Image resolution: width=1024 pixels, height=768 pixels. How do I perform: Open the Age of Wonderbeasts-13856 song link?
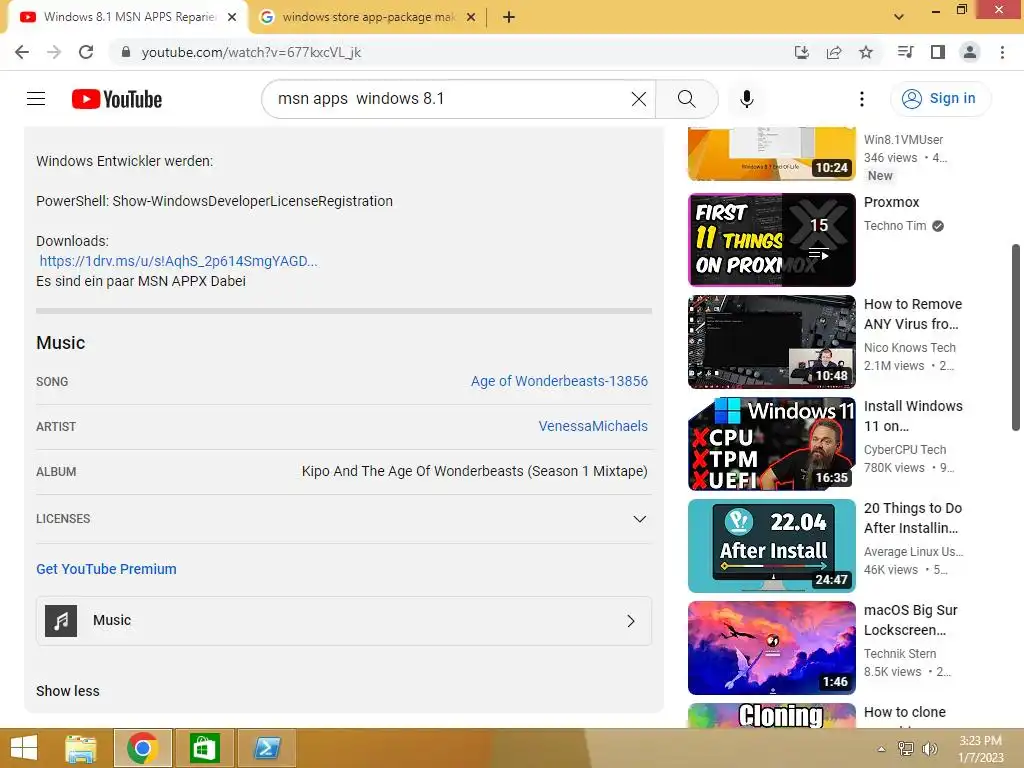click(559, 381)
